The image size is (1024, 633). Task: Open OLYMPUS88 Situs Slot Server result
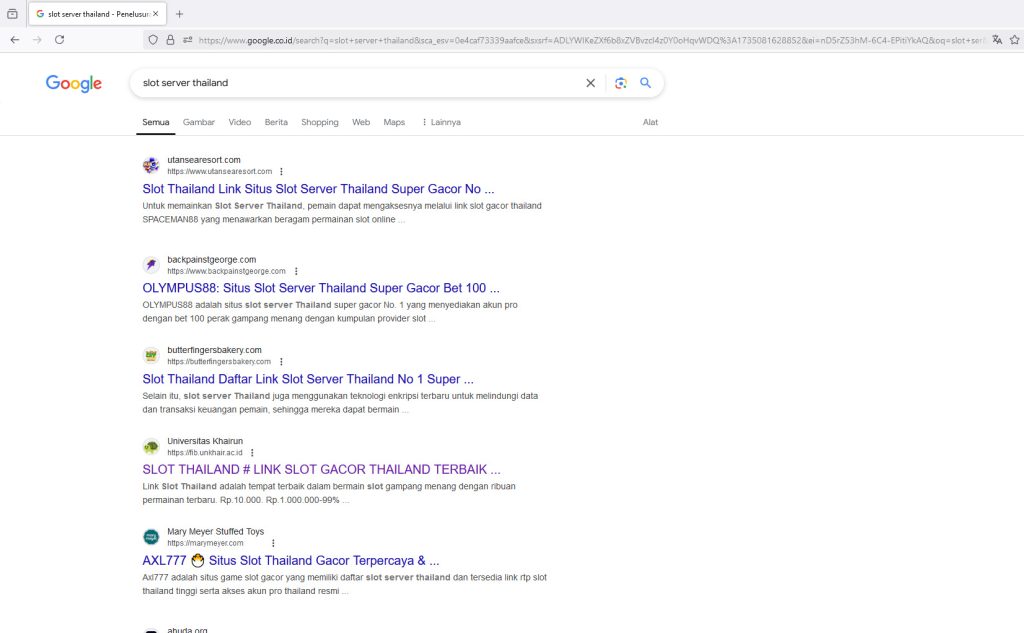[x=321, y=288]
